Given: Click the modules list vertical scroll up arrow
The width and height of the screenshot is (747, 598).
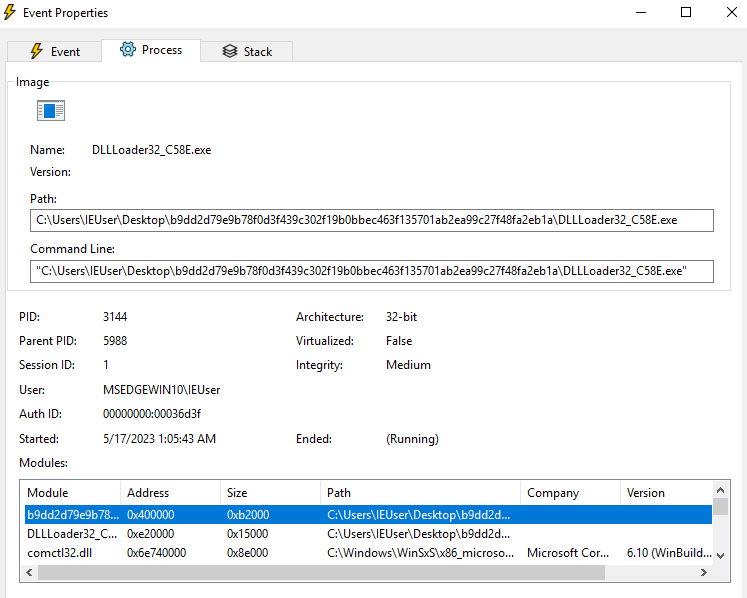Looking at the screenshot, I should click(x=720, y=491).
